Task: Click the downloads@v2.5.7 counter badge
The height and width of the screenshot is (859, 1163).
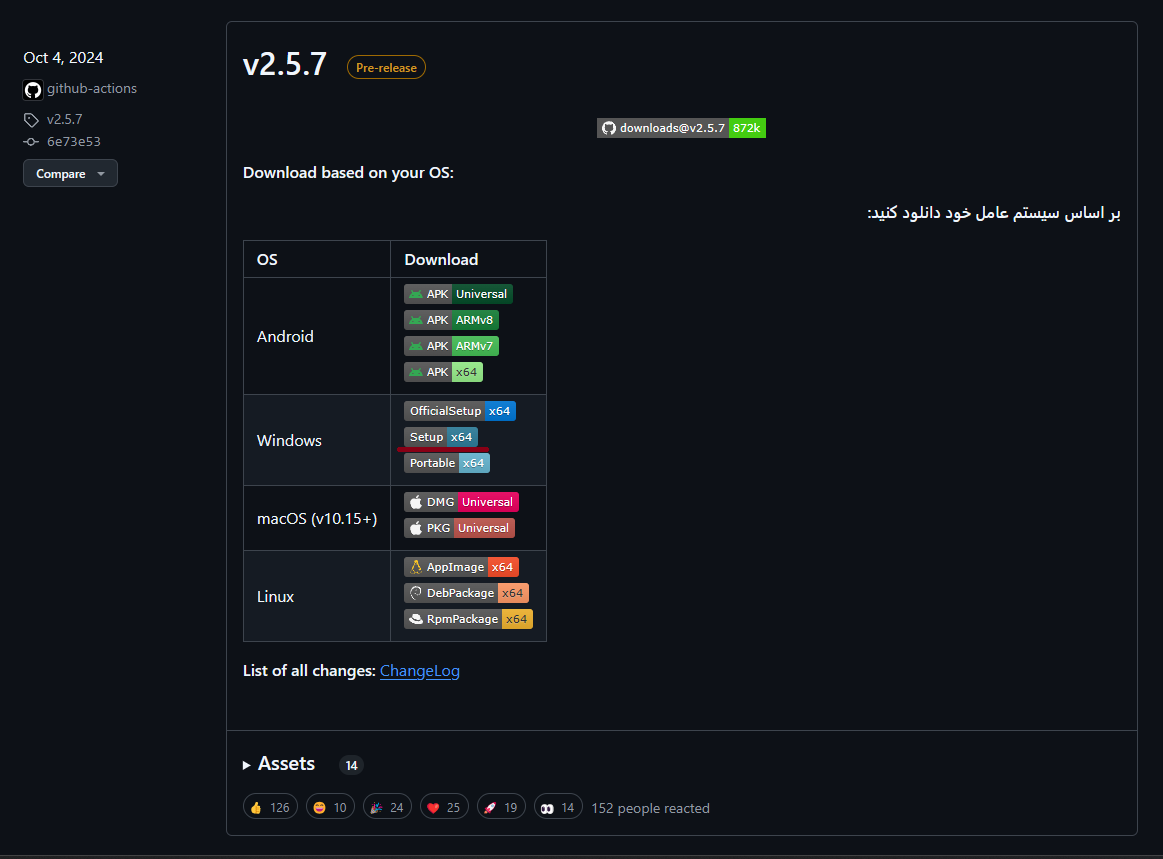Action: pyautogui.click(x=681, y=128)
